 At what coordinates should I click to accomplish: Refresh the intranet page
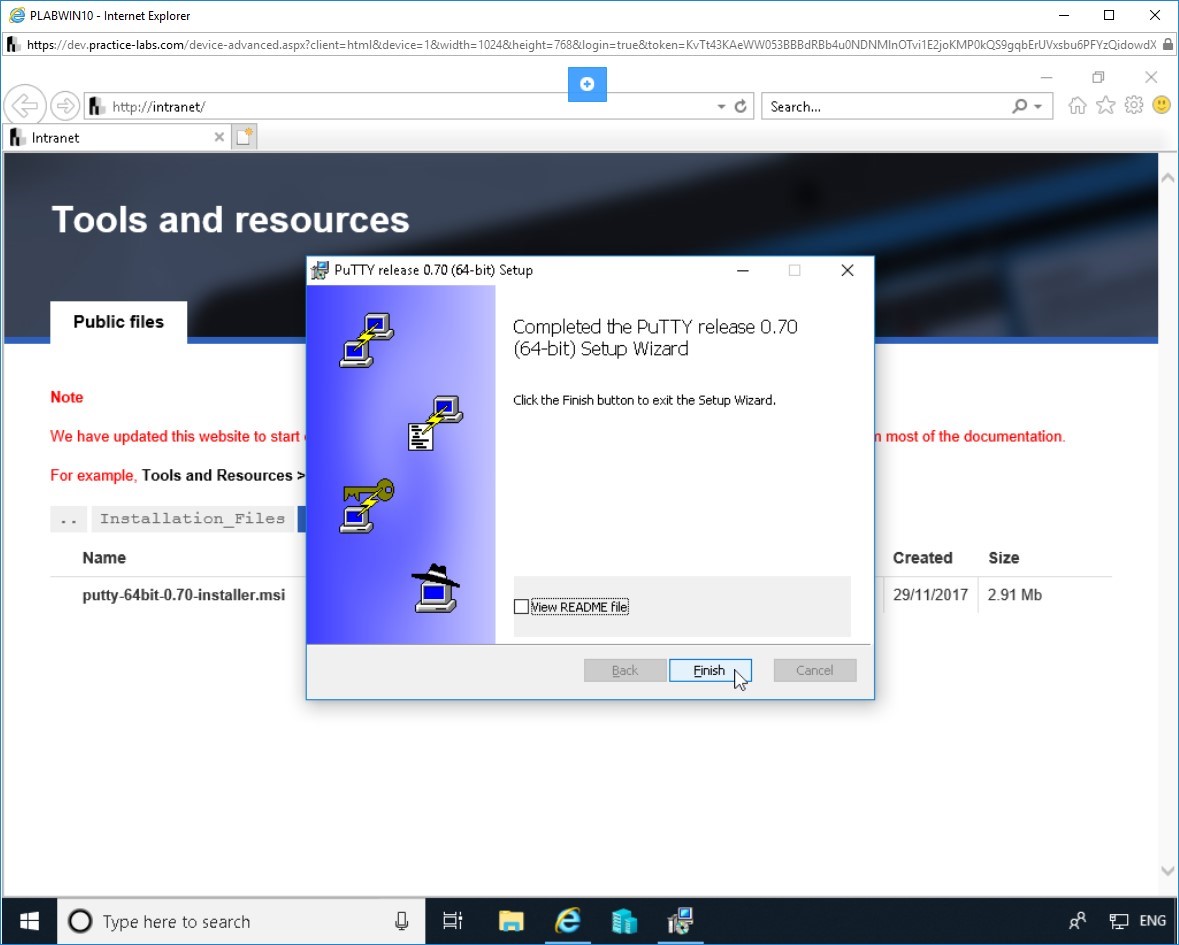point(741,106)
